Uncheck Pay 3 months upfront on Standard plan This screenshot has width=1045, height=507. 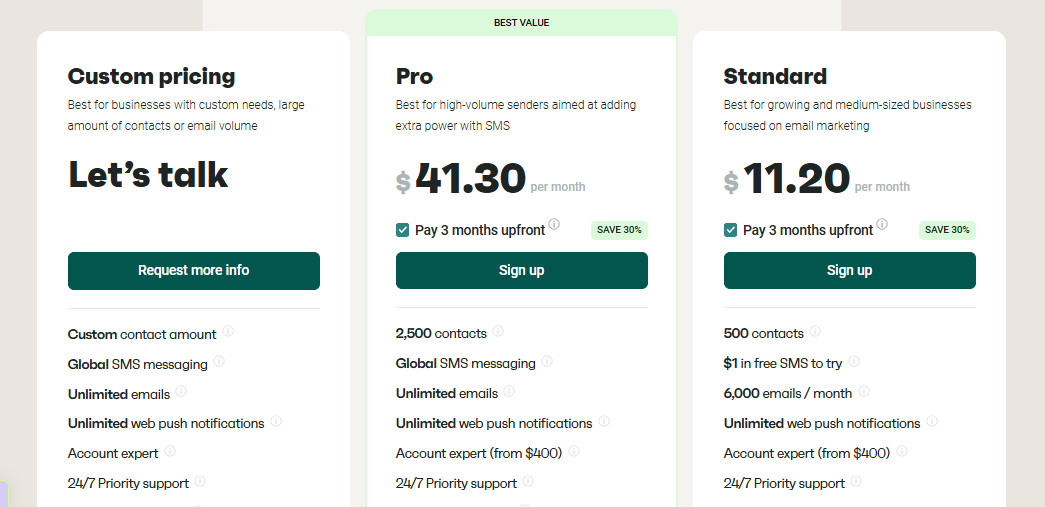(730, 230)
